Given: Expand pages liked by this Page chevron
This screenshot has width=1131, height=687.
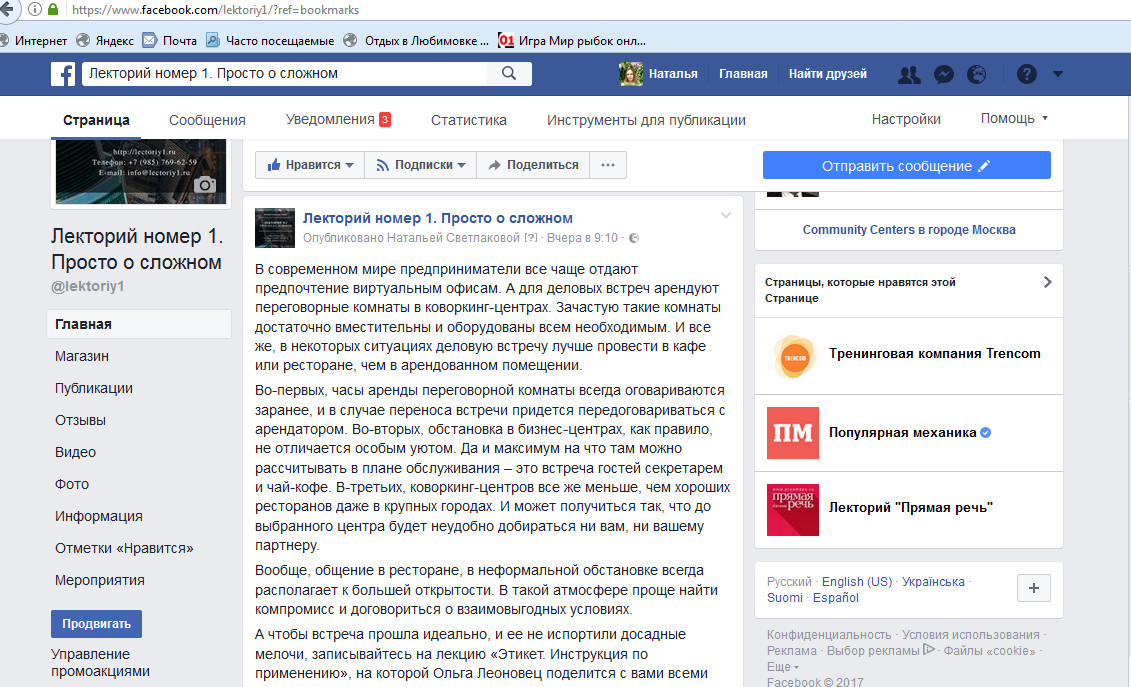Looking at the screenshot, I should tap(1048, 282).
